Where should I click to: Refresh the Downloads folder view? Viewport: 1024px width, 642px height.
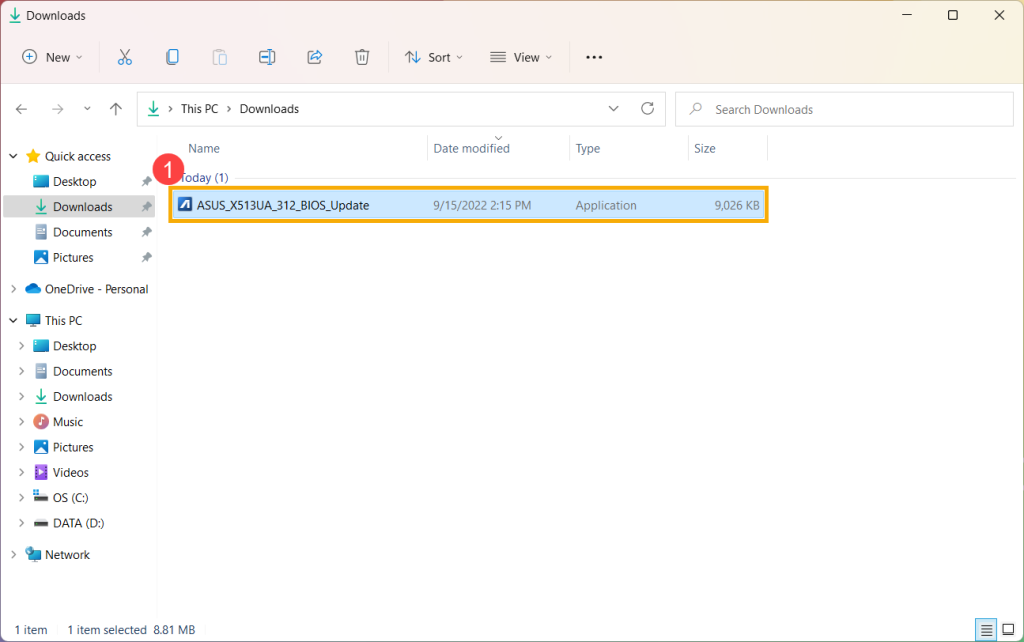click(x=647, y=109)
